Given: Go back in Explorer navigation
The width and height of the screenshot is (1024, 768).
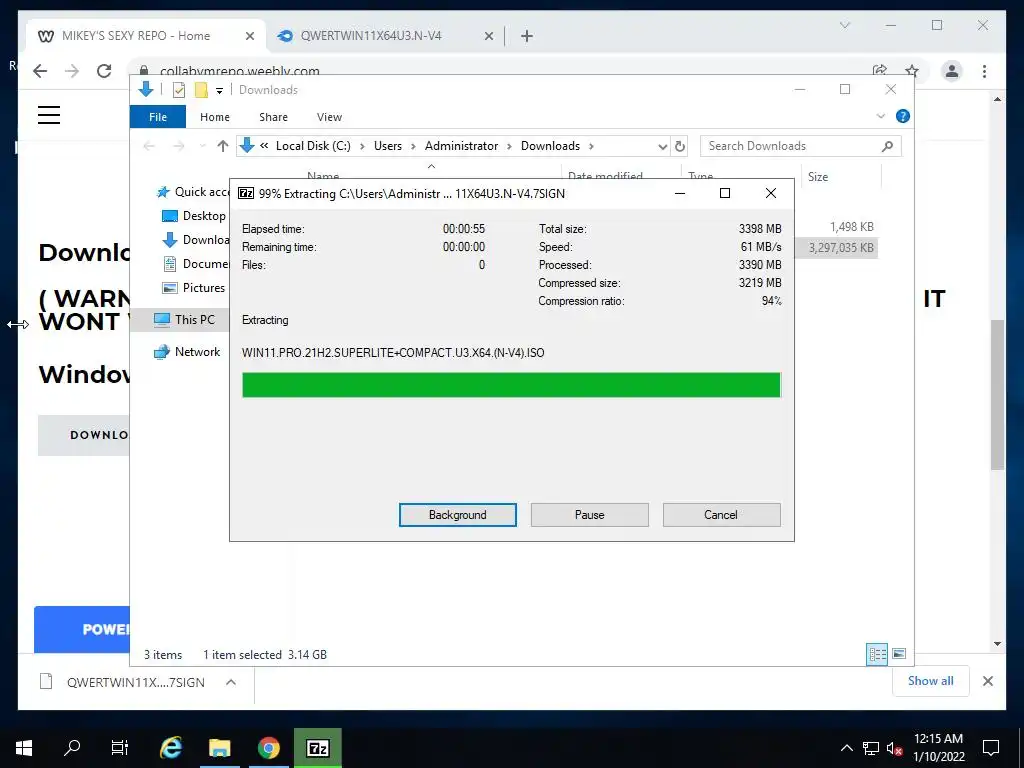Looking at the screenshot, I should (149, 146).
